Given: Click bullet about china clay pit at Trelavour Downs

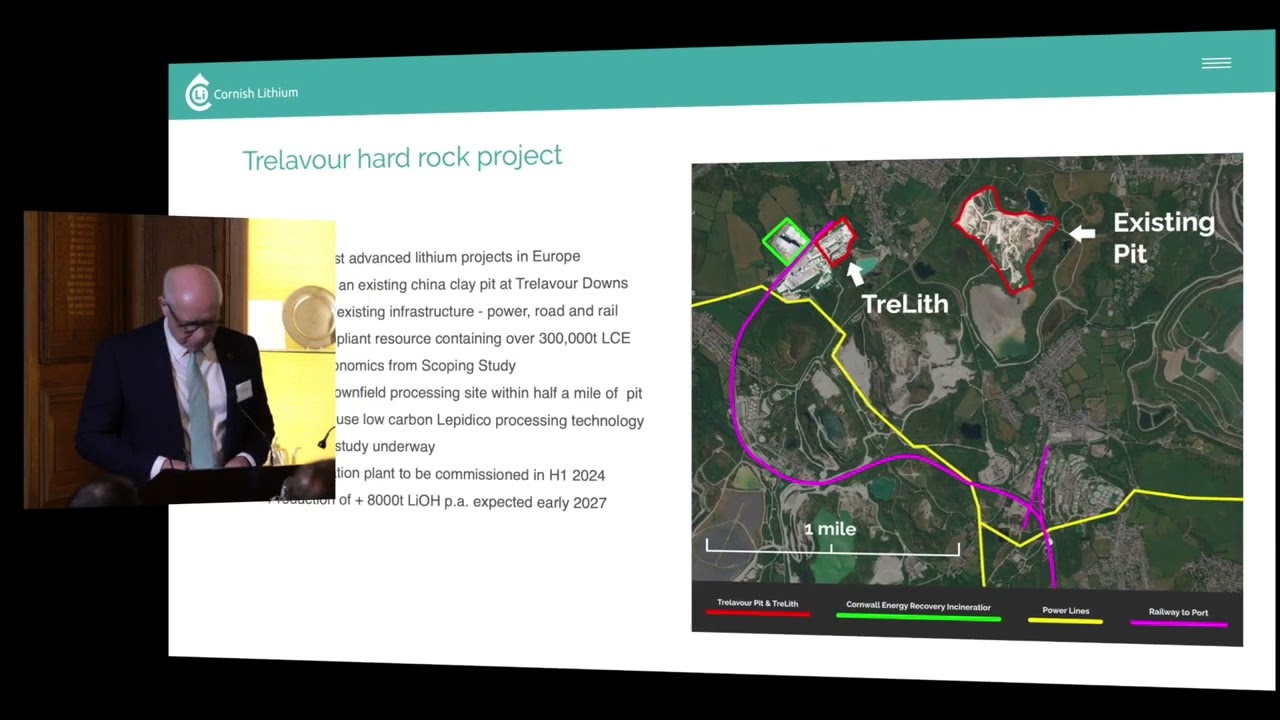Looking at the screenshot, I should (x=483, y=284).
